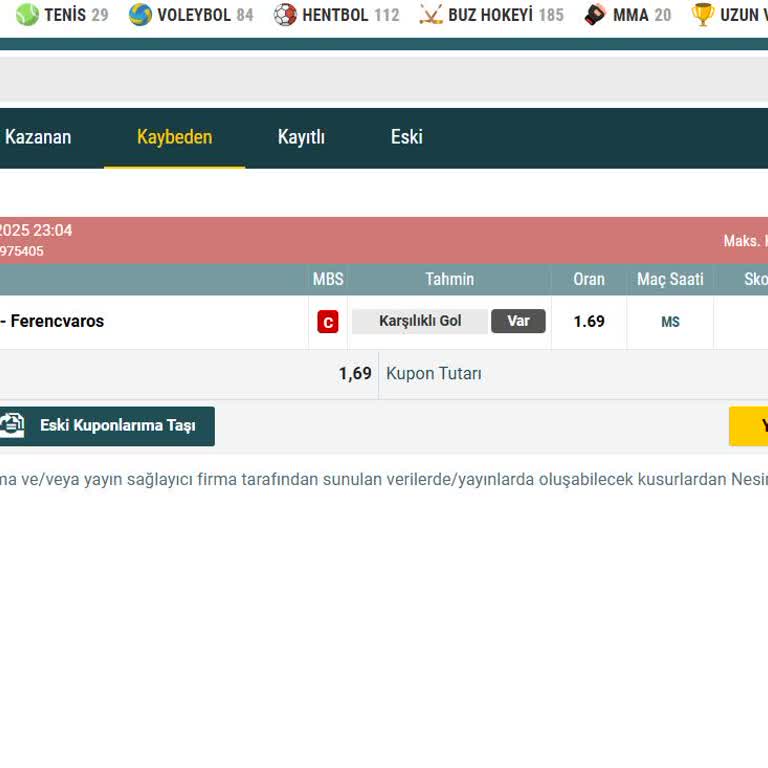Open the Tenis sport category

click(62, 15)
